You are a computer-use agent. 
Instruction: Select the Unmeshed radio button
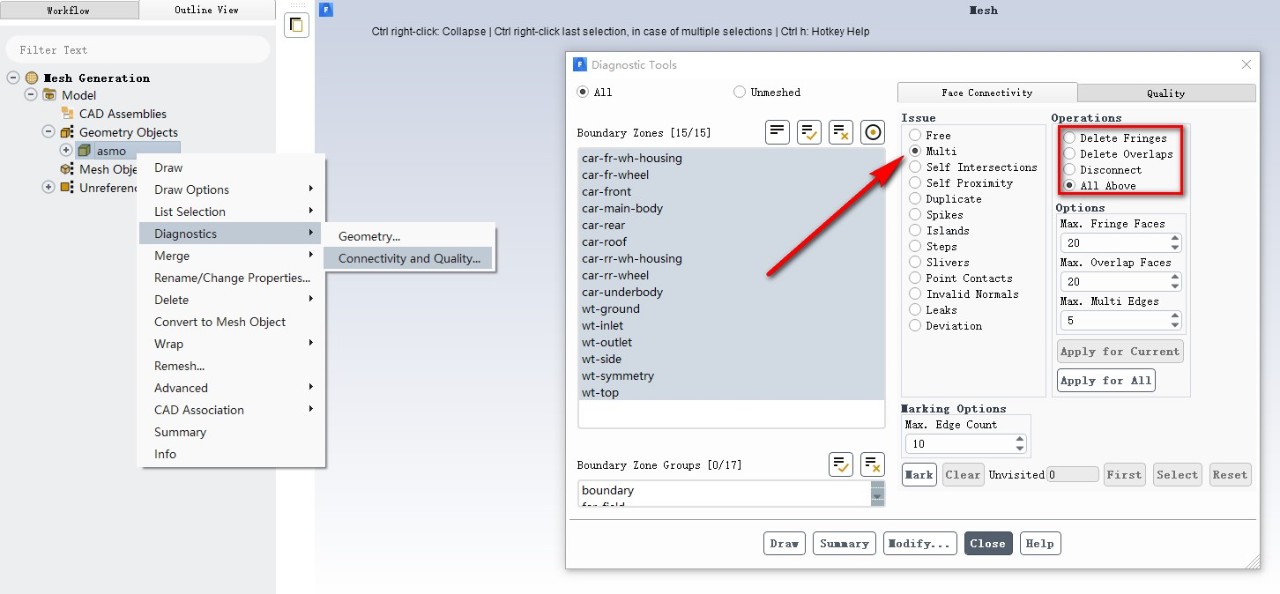[740, 92]
